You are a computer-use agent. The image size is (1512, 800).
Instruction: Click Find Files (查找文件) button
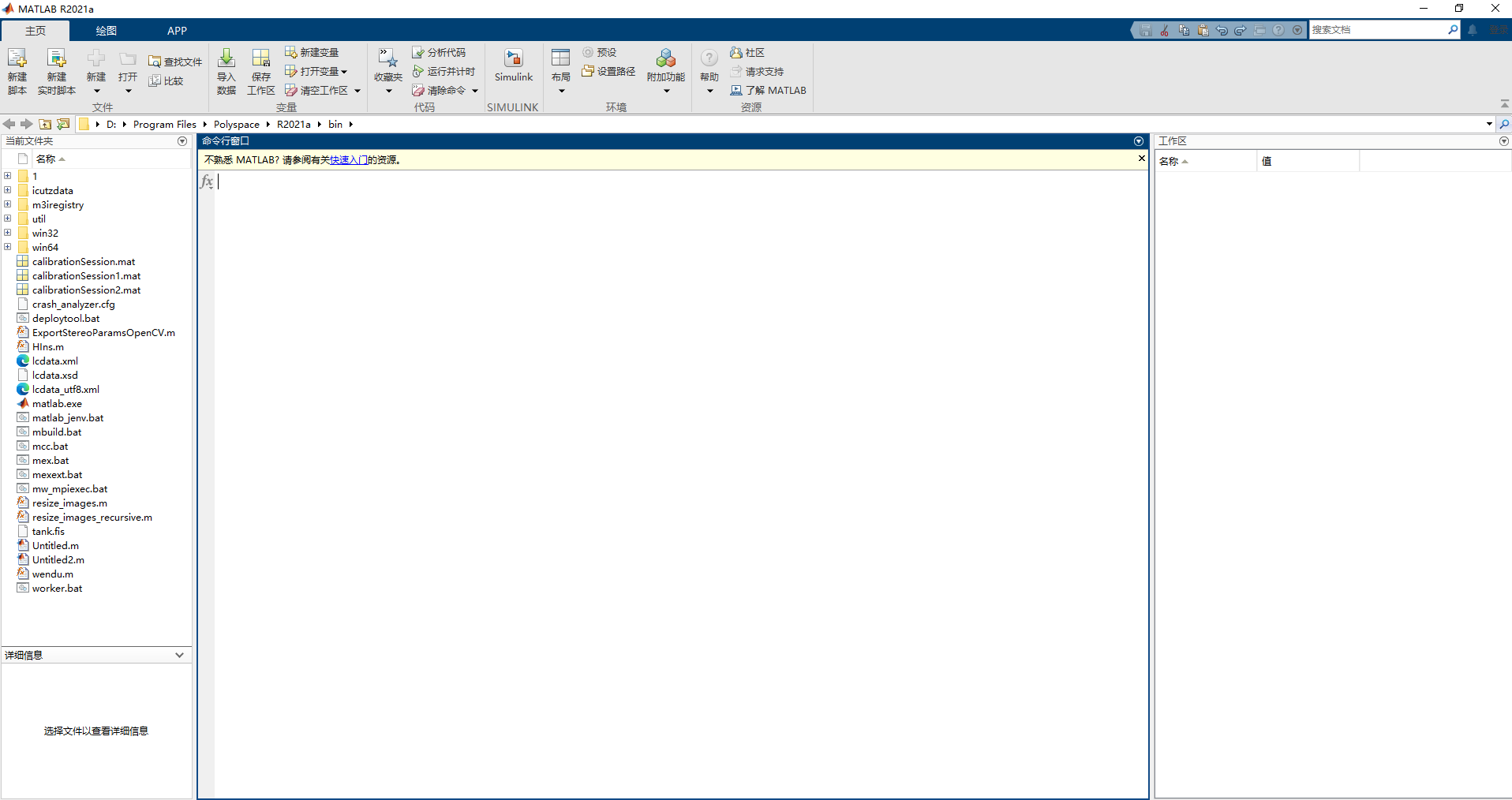point(175,62)
